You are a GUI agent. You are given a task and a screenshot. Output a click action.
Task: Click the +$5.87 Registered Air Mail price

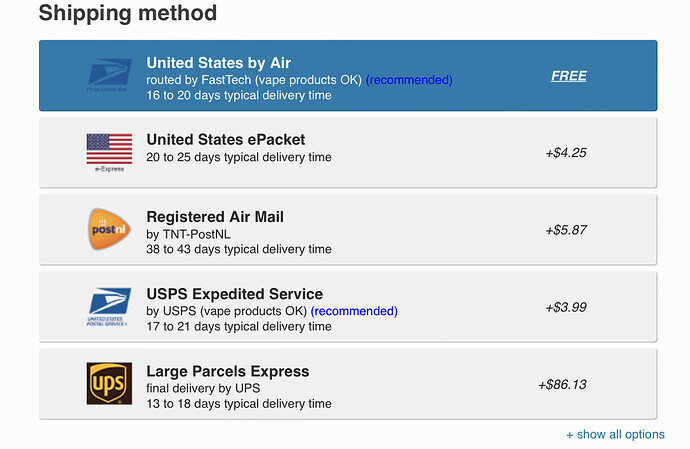(566, 230)
